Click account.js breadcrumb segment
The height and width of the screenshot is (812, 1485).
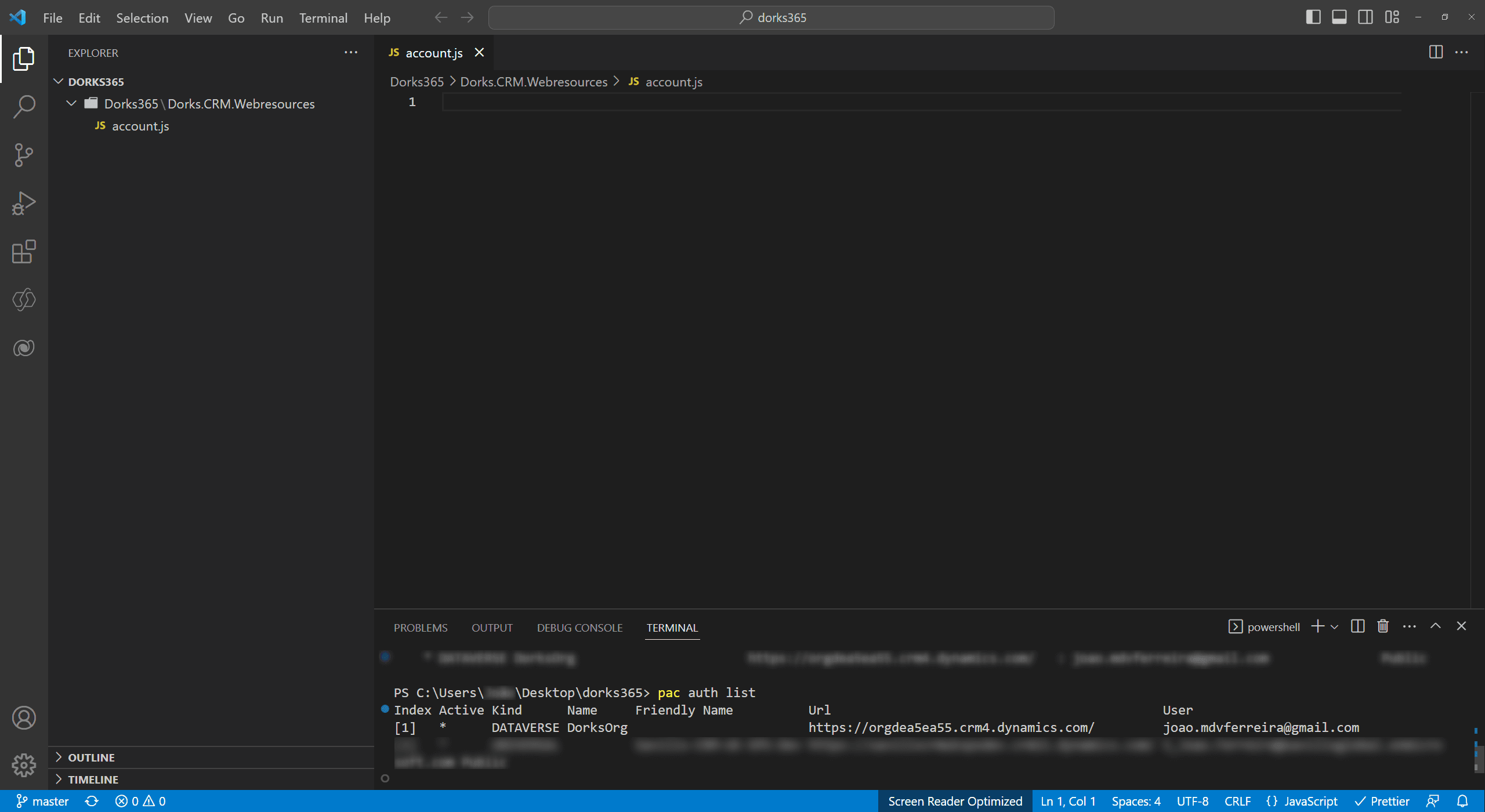(x=666, y=82)
